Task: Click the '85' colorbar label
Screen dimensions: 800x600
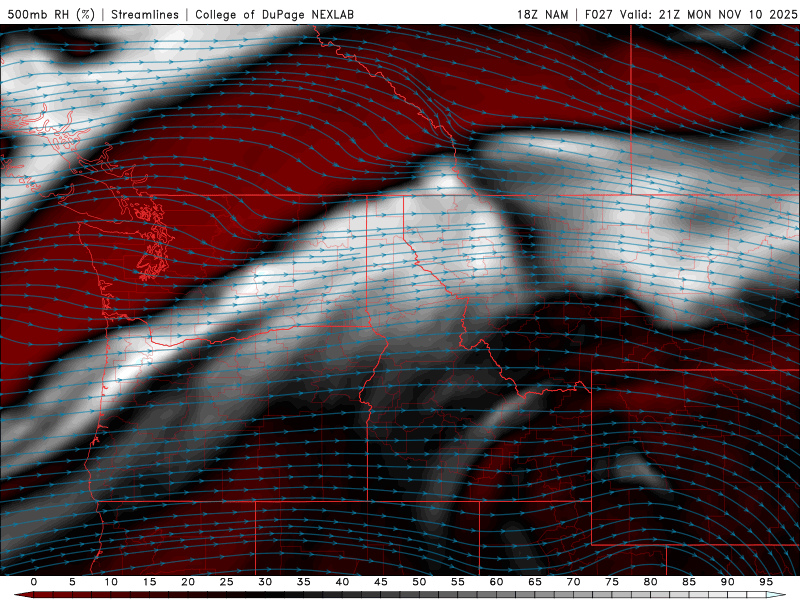Action: (689, 582)
